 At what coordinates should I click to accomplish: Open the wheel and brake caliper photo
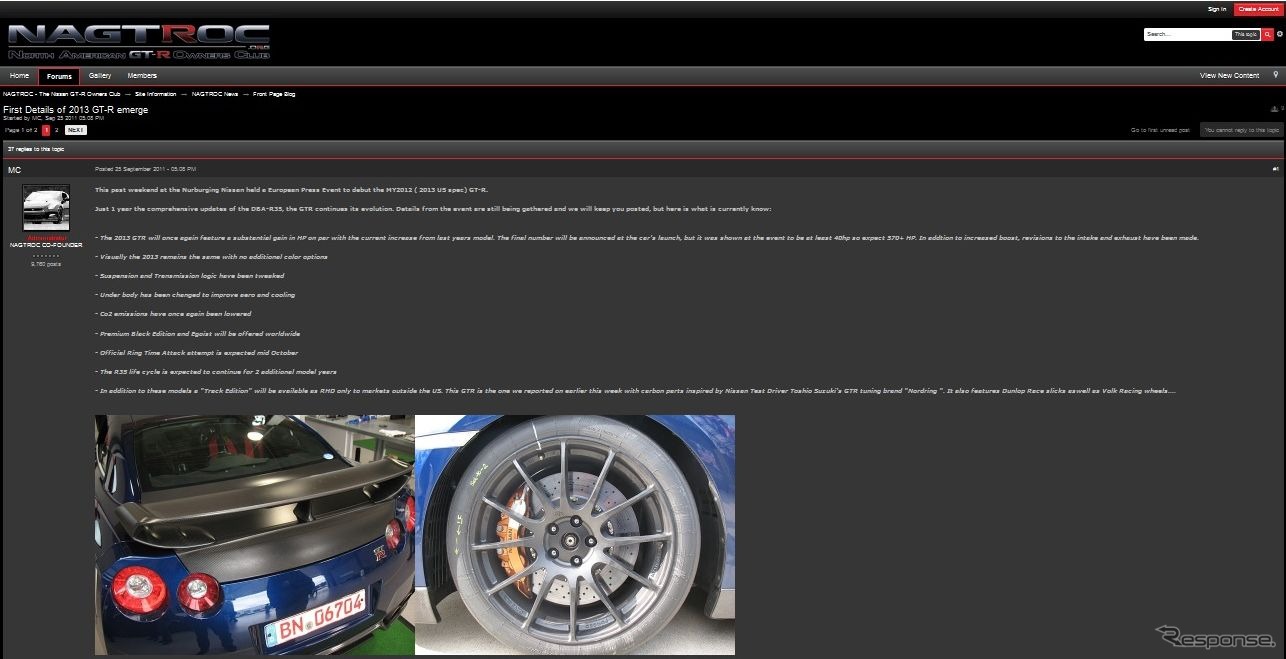(575, 535)
